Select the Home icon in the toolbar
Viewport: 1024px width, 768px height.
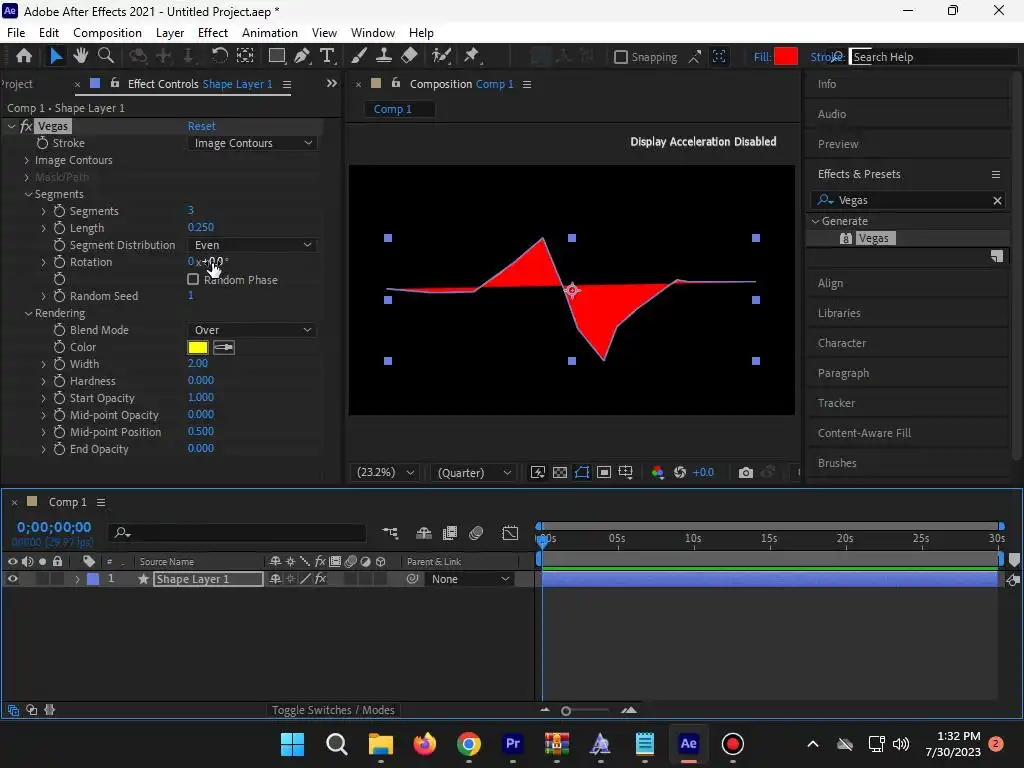24,56
